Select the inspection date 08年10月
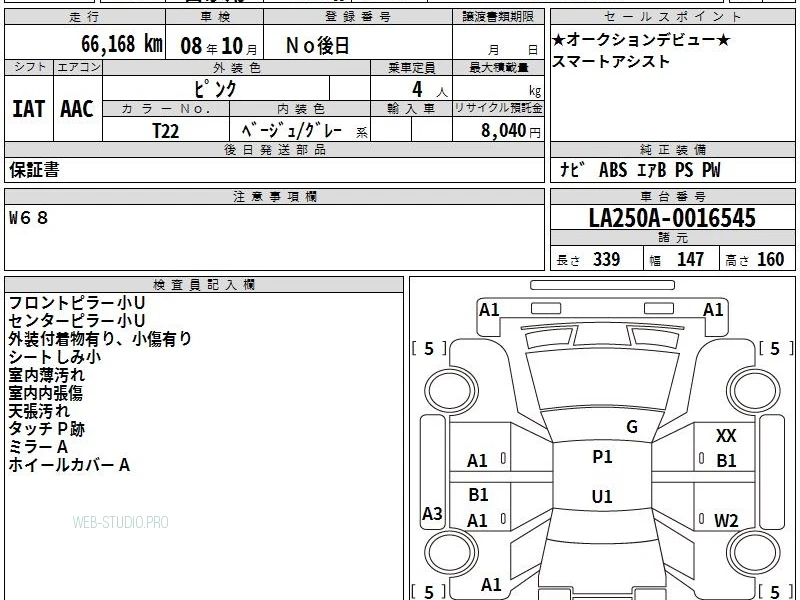800x600 pixels. point(219,46)
